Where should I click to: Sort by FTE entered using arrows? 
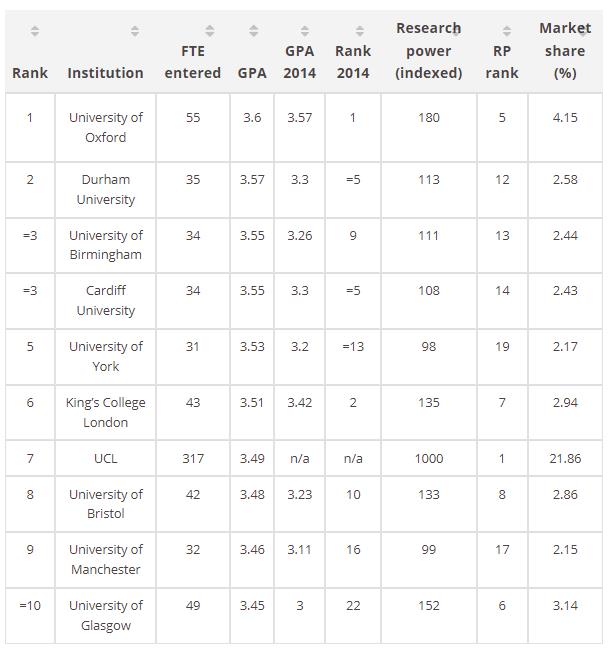(210, 31)
